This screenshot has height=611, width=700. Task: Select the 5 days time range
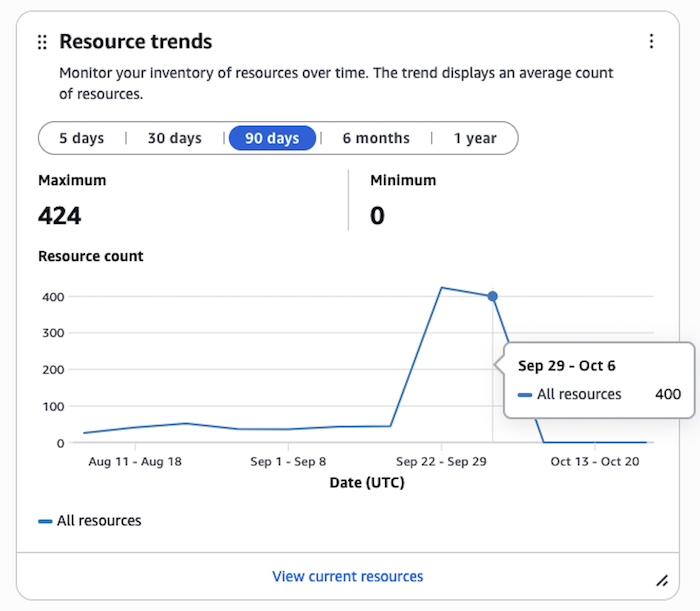click(81, 138)
